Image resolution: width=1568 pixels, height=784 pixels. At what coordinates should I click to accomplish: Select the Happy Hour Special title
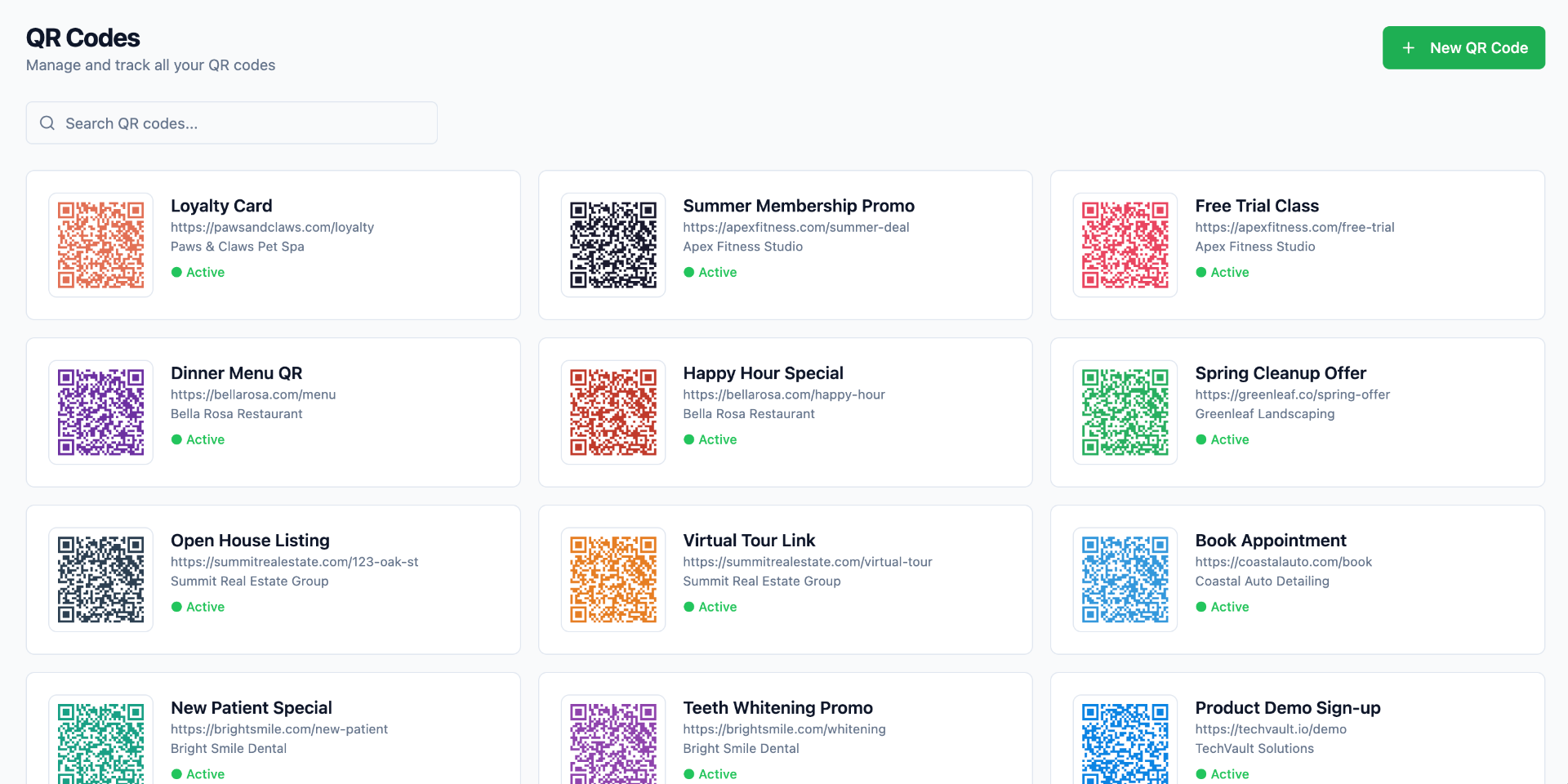[x=764, y=373]
